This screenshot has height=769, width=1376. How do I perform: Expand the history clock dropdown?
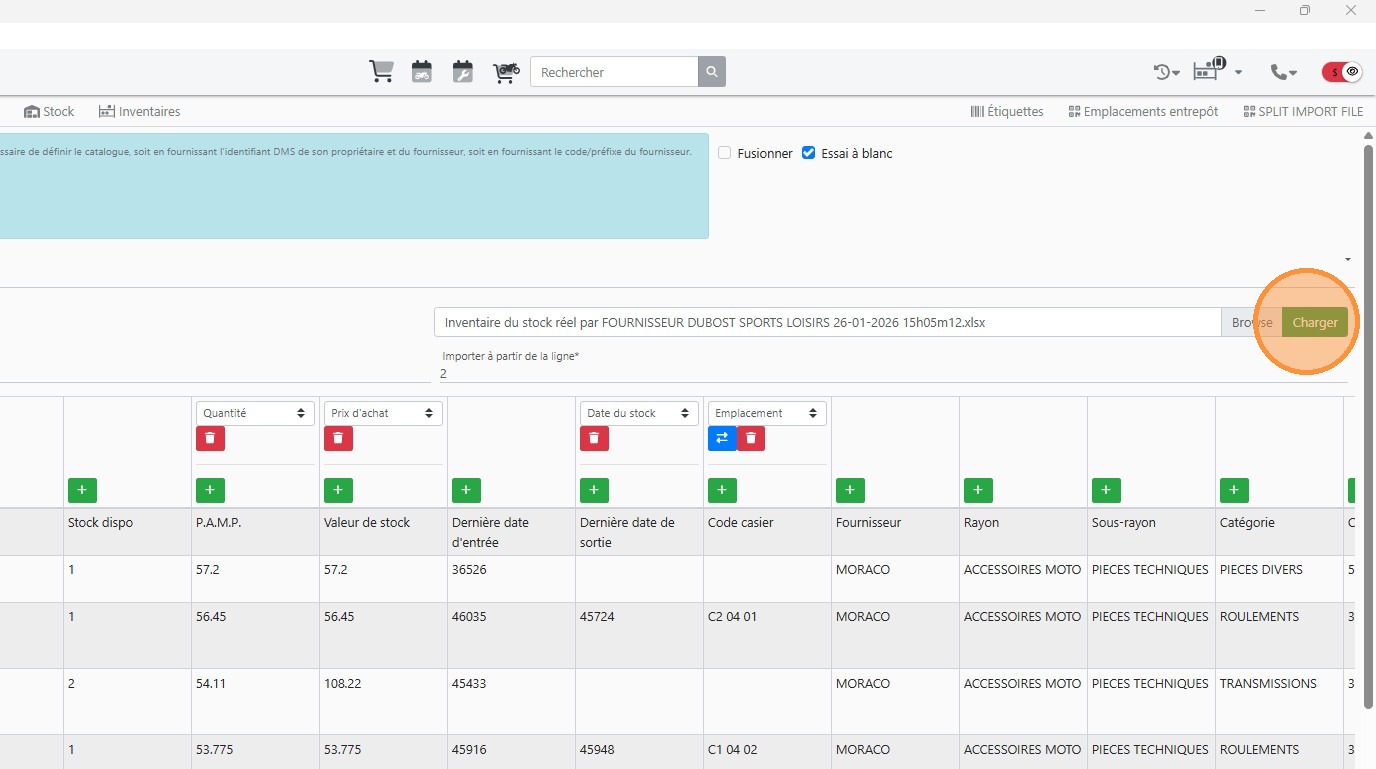(x=1166, y=72)
